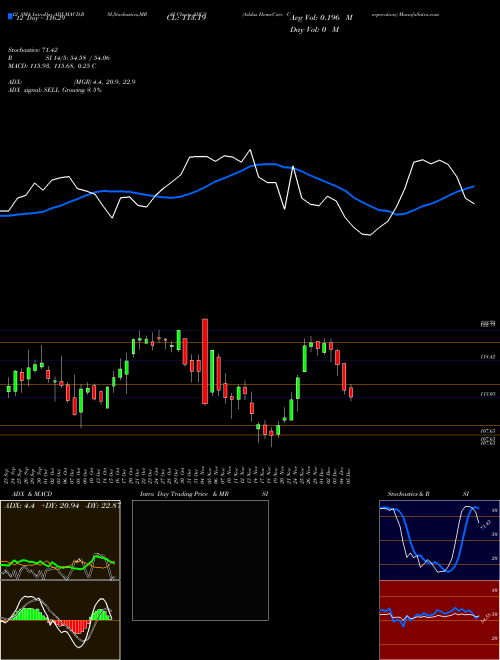Image resolution: width=500 pixels, height=660 pixels.
Task: Click the 'MACD: 115.93, 115.68, 0.25 C' text
Action: pyautogui.click(x=52, y=66)
